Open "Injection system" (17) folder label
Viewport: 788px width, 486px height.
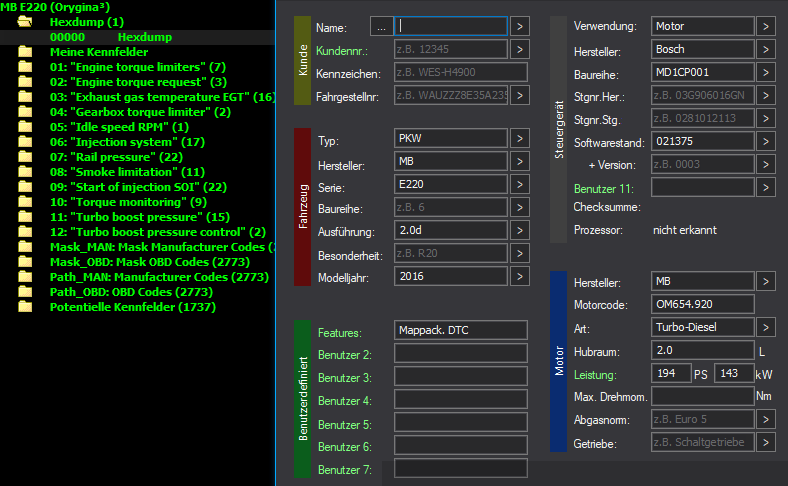tap(127, 142)
